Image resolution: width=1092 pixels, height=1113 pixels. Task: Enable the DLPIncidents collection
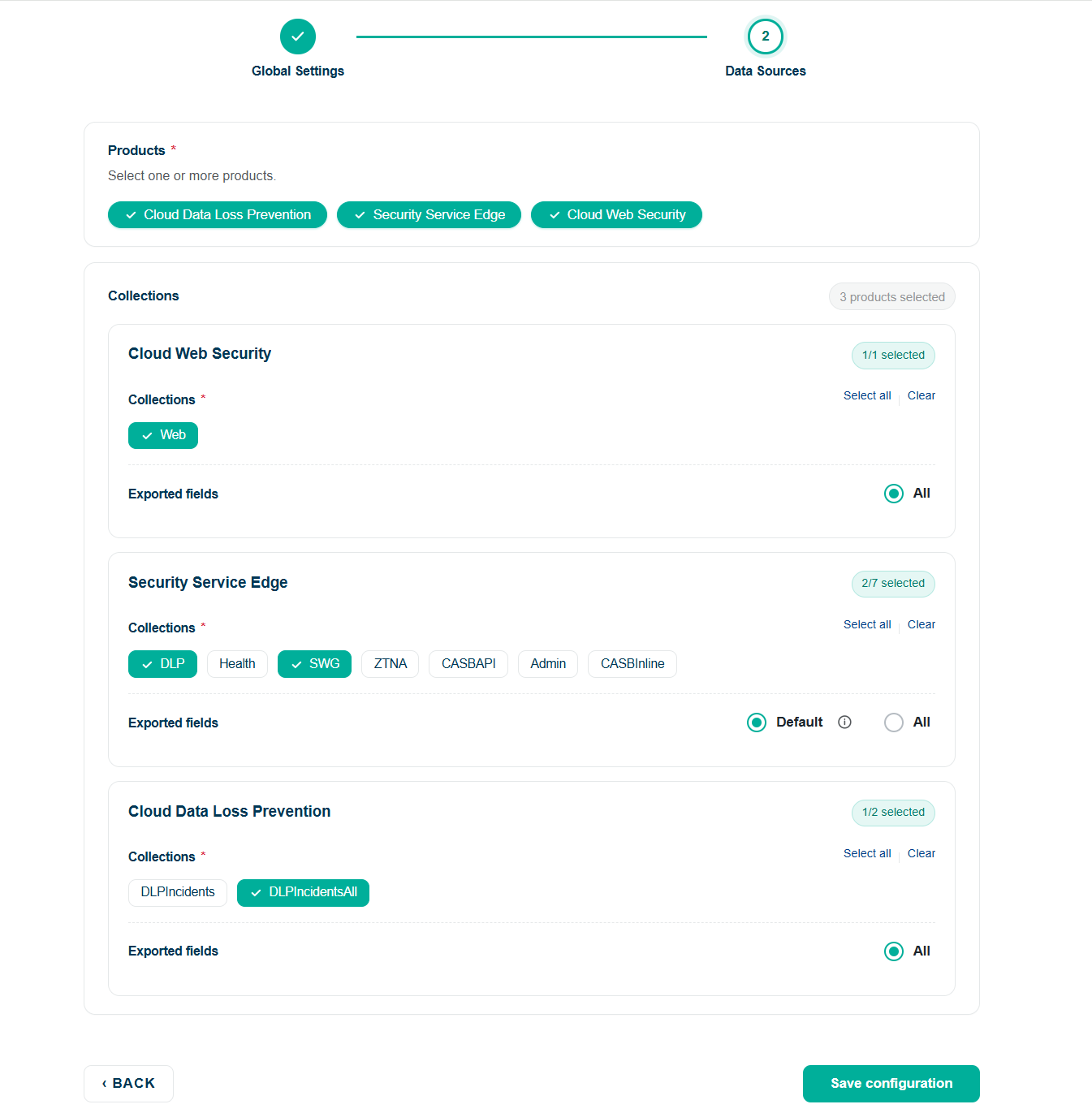pos(178,892)
